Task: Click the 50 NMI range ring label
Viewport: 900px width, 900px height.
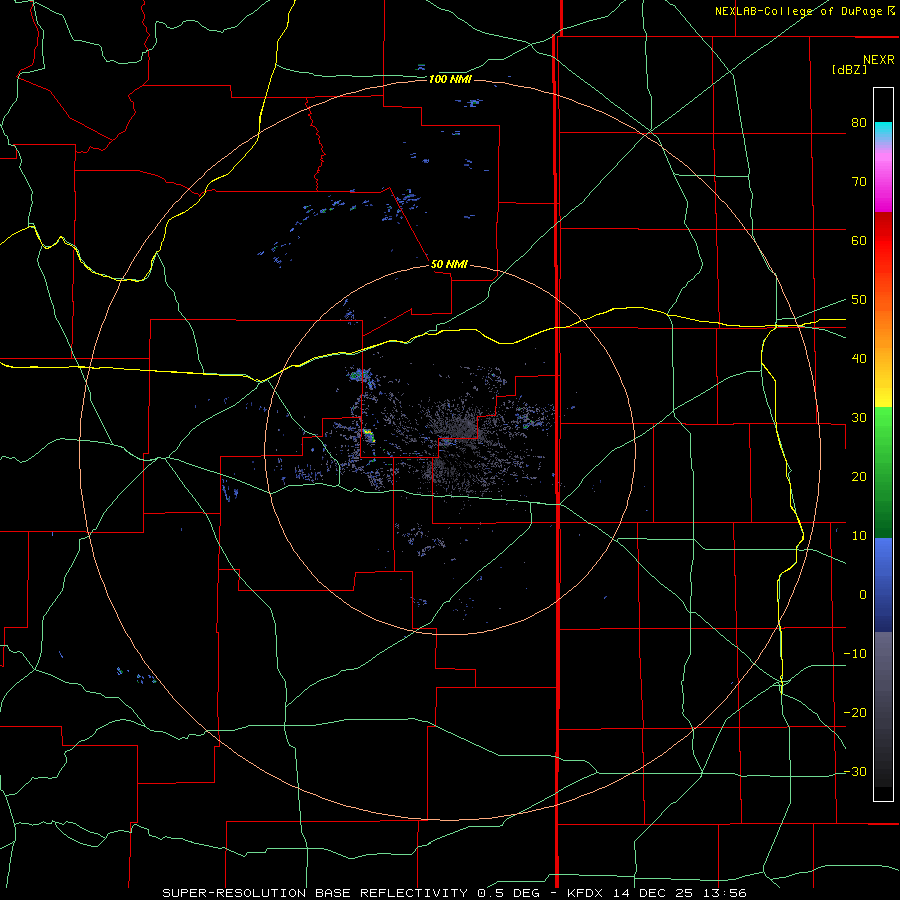Action: (x=449, y=264)
